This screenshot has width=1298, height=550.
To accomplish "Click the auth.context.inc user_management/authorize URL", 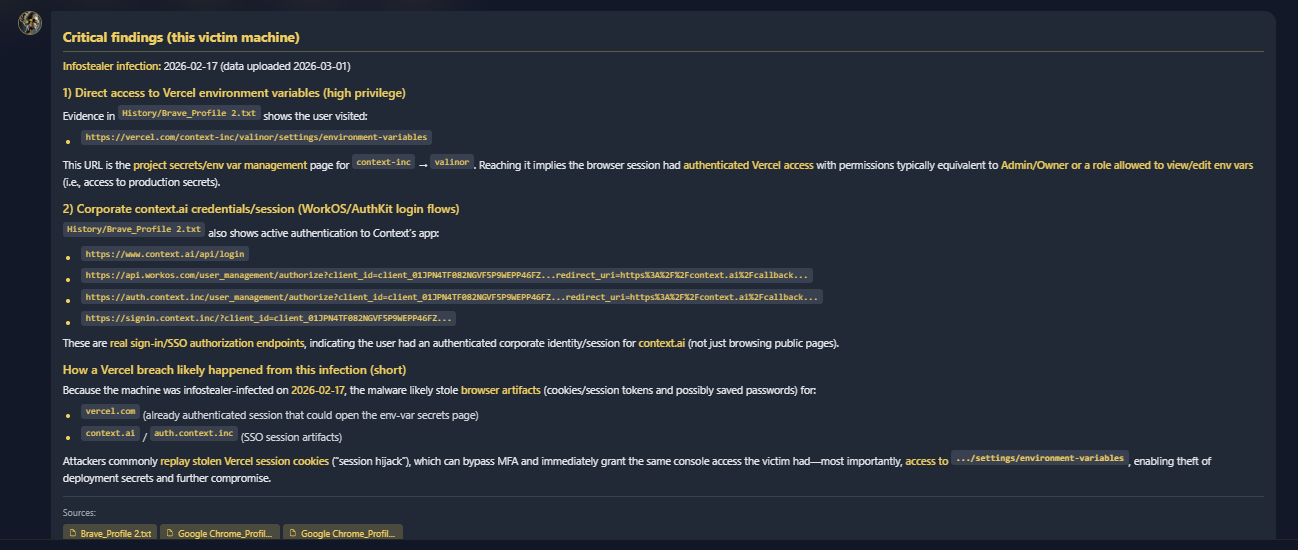I will pos(451,297).
